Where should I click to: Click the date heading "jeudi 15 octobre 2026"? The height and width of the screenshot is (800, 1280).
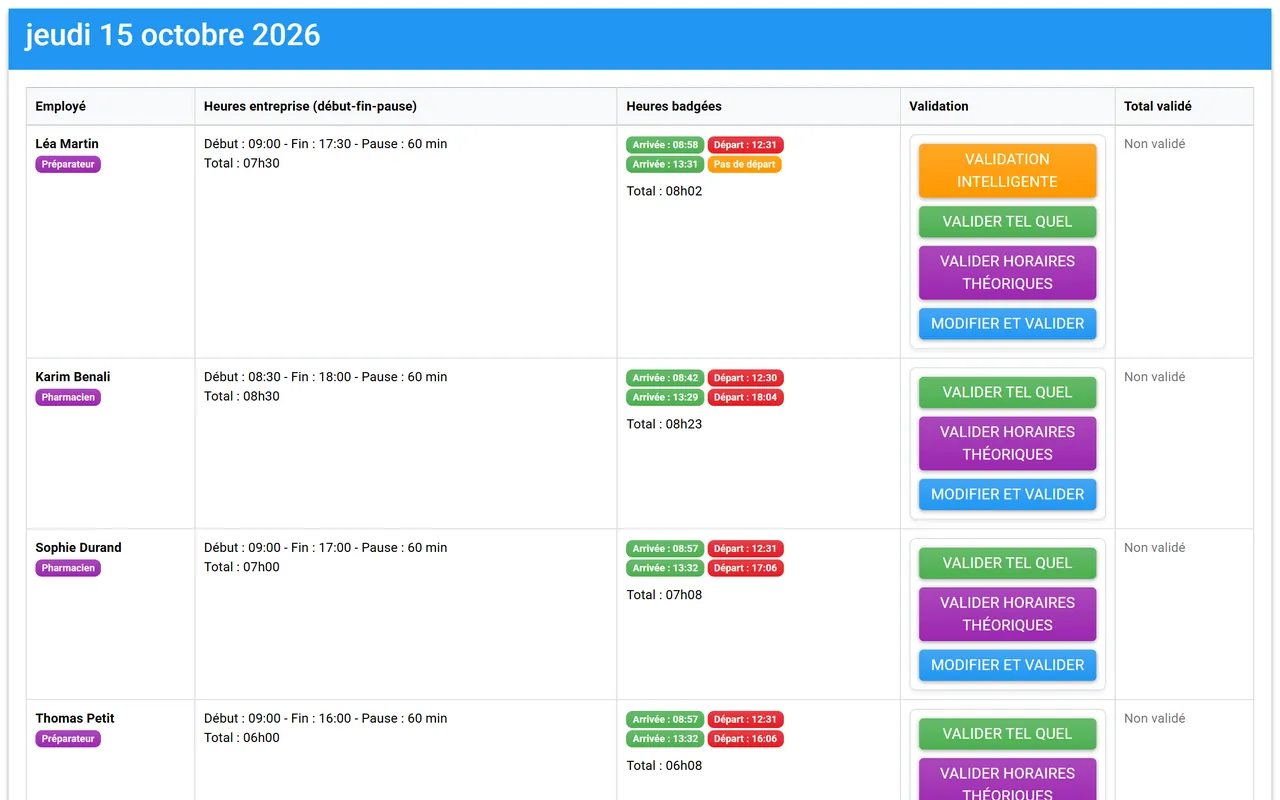coord(173,35)
